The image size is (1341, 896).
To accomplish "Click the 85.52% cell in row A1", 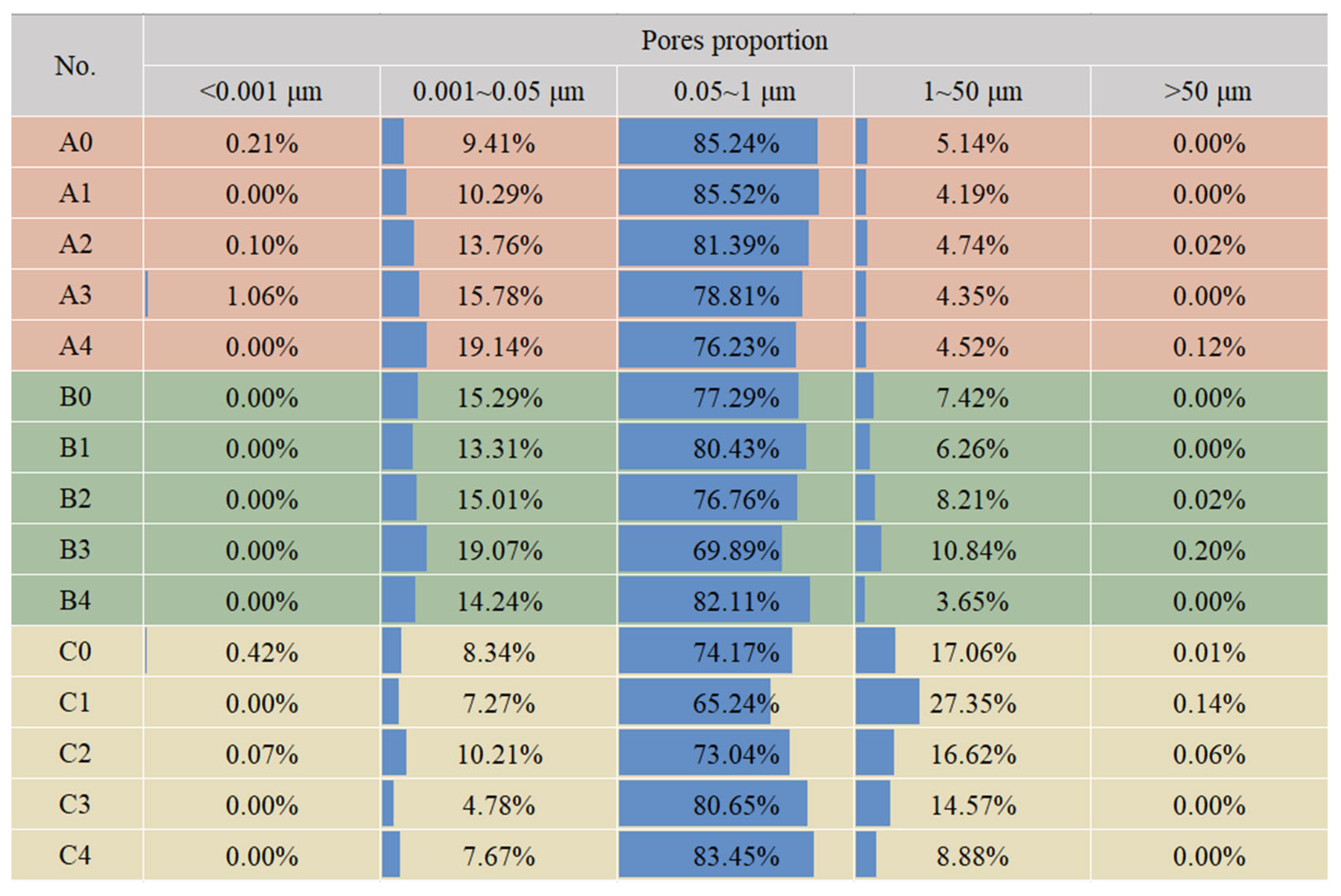I will tap(735, 194).
